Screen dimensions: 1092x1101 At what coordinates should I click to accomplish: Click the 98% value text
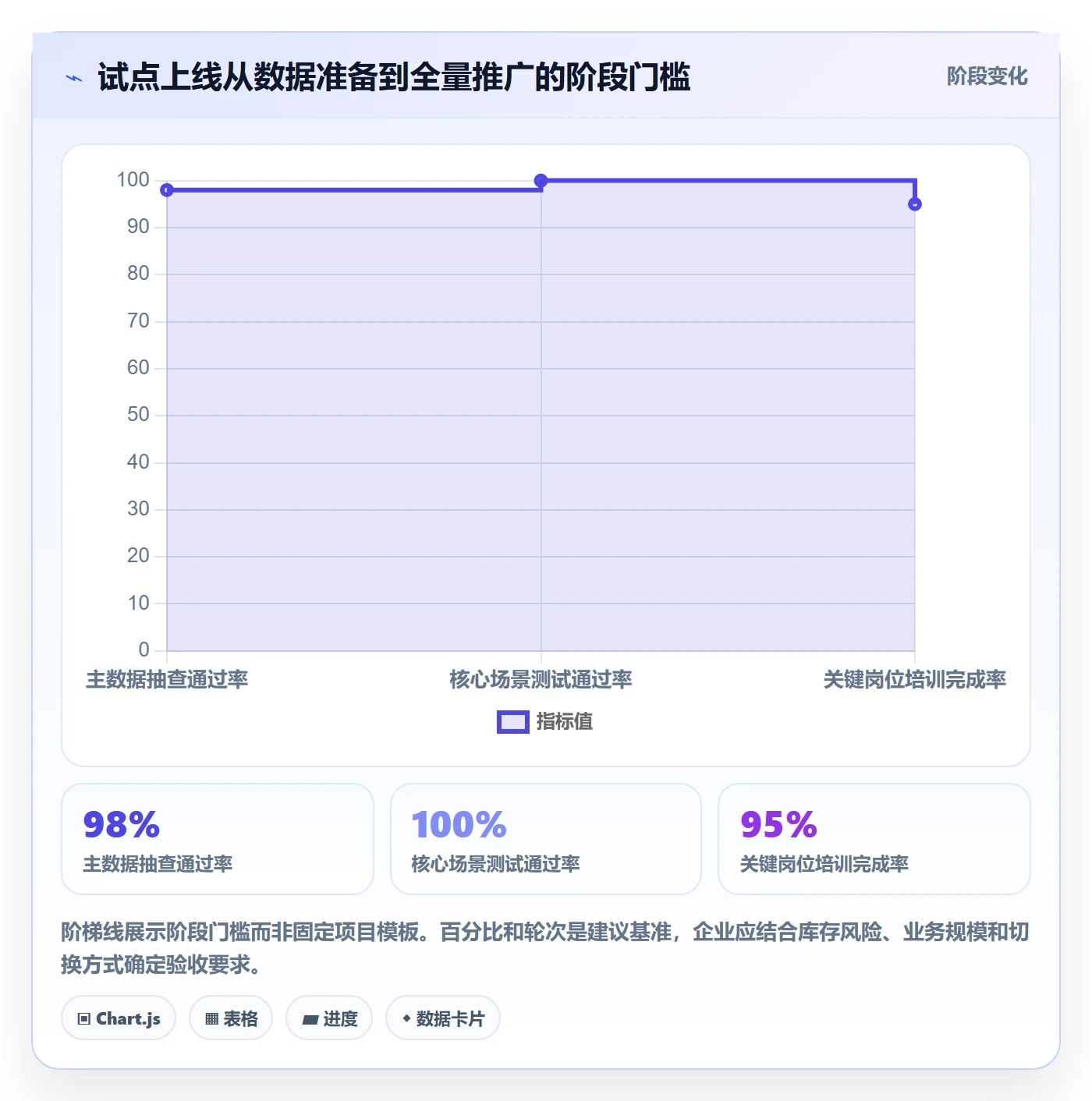tap(122, 824)
